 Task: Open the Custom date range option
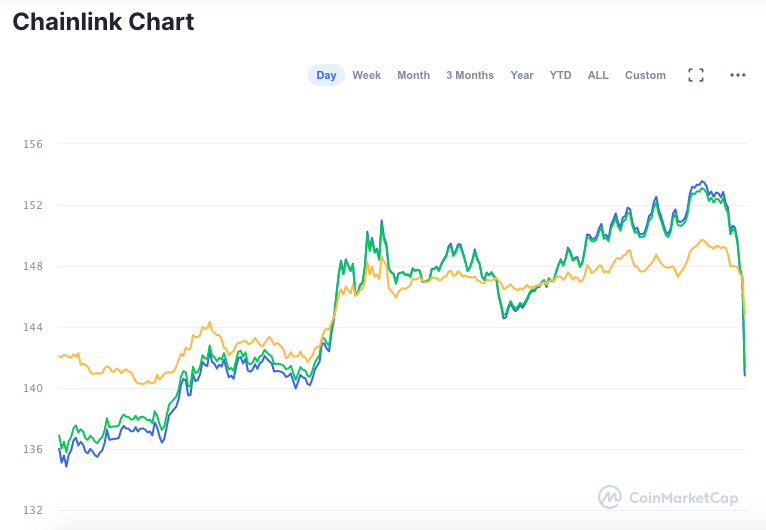(645, 75)
